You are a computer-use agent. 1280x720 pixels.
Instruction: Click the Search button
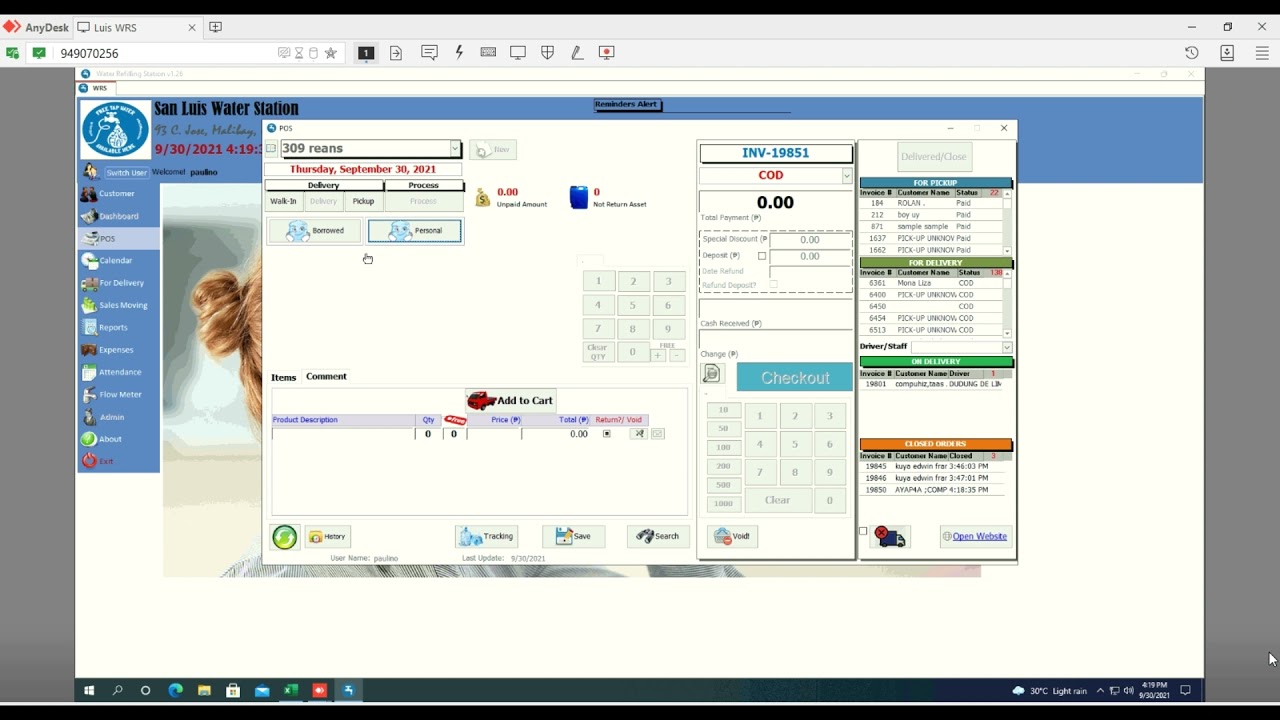[659, 537]
